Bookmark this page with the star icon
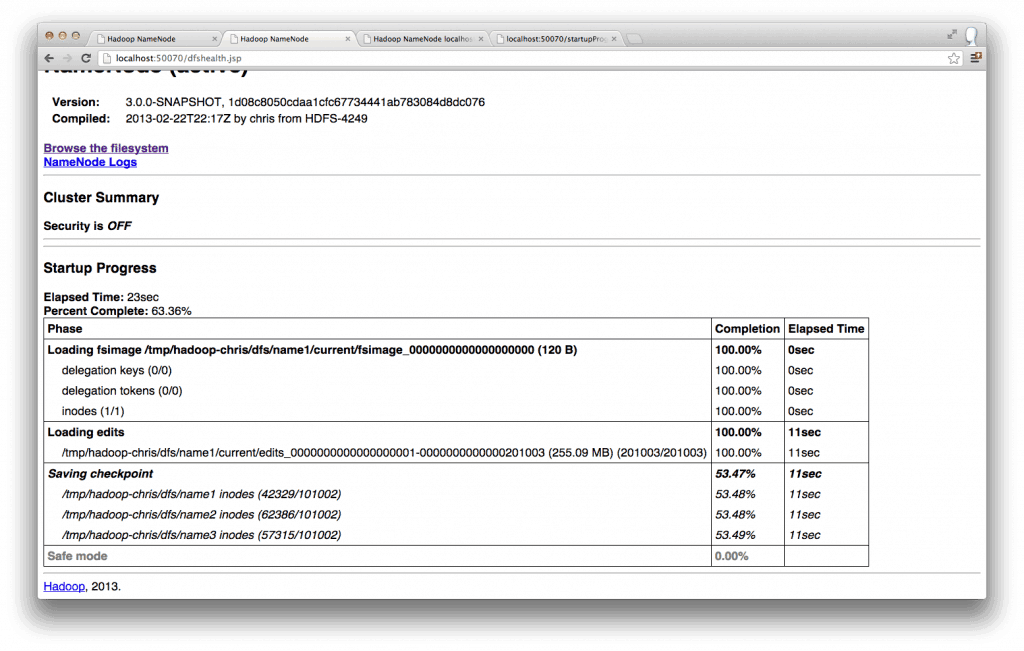Image resolution: width=1024 pixels, height=651 pixels. click(953, 58)
